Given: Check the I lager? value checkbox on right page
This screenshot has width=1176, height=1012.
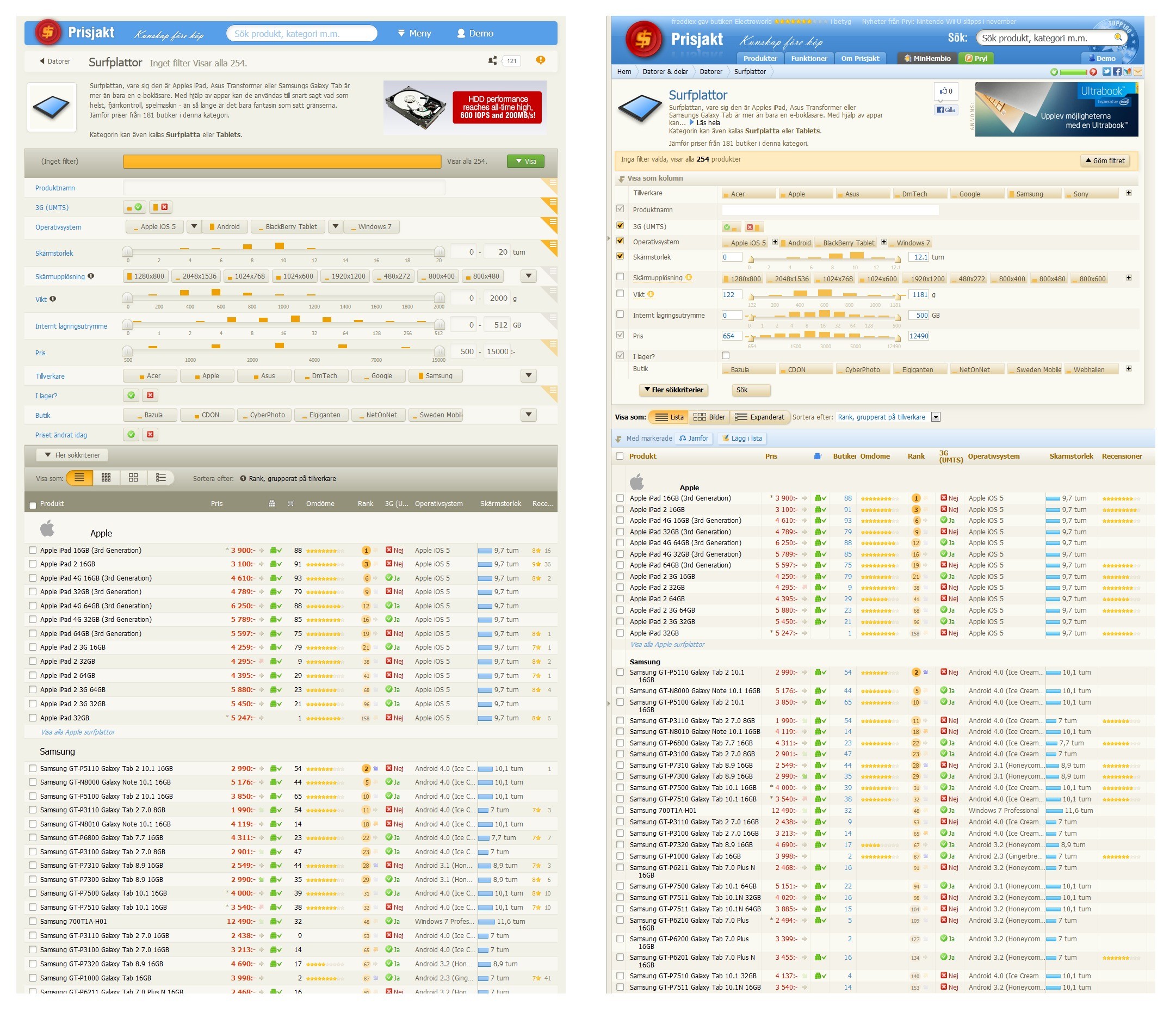Looking at the screenshot, I should [x=726, y=356].
